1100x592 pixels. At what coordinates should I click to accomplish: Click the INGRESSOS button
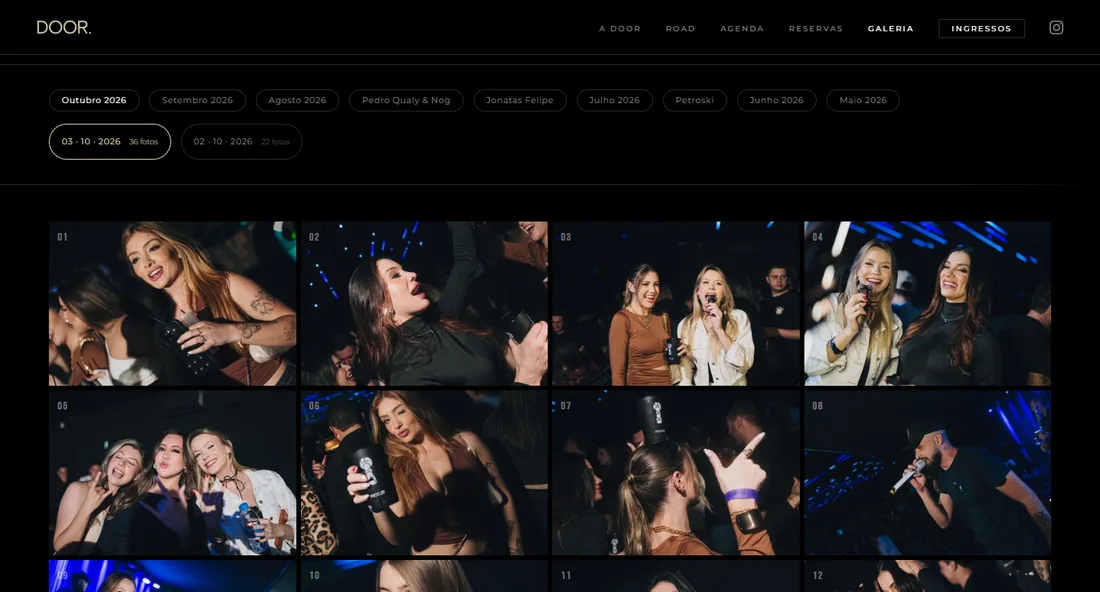(981, 29)
